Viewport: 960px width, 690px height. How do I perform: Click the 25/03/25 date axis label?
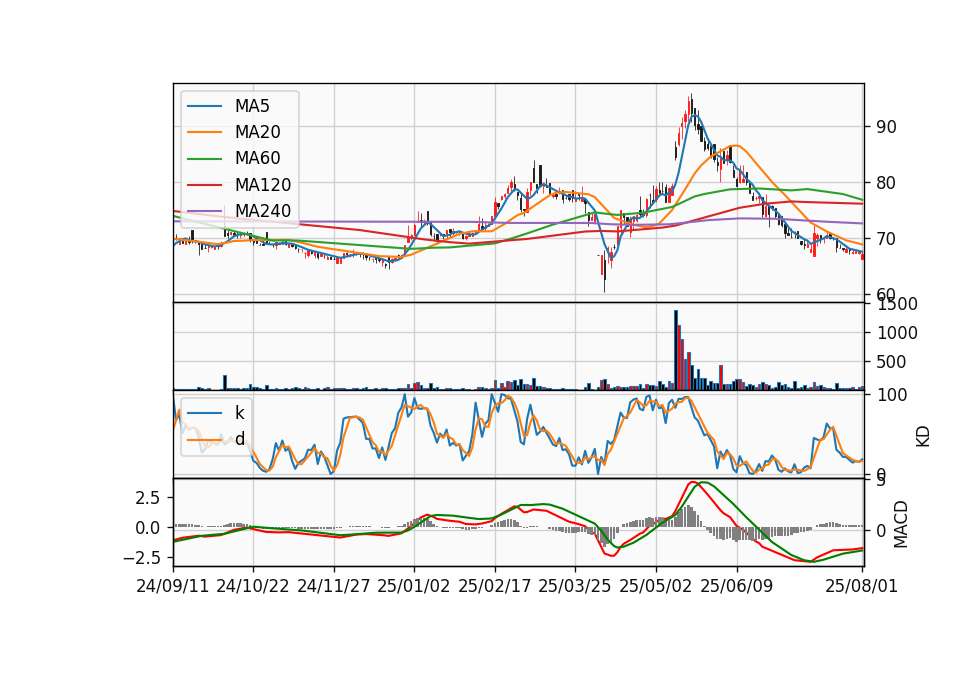pyautogui.click(x=575, y=586)
